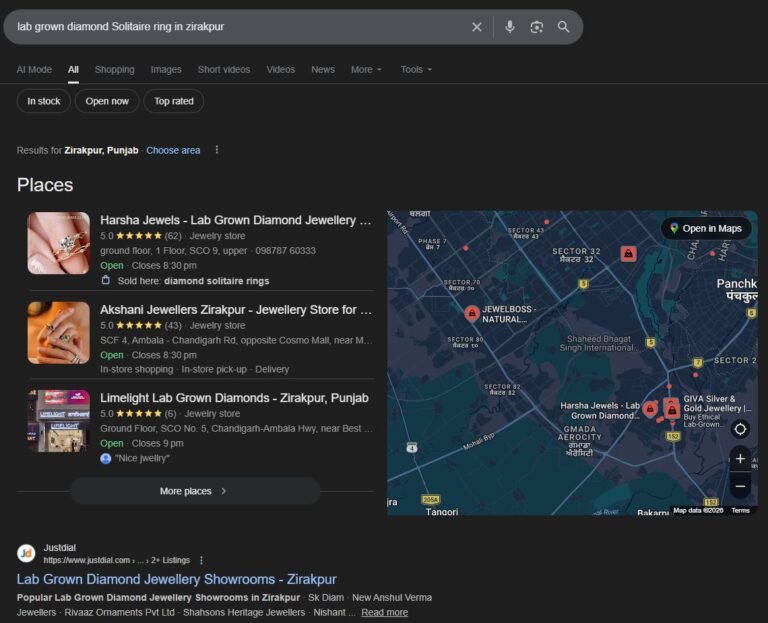Clear the search query with X icon
768x623 pixels.
click(x=477, y=27)
